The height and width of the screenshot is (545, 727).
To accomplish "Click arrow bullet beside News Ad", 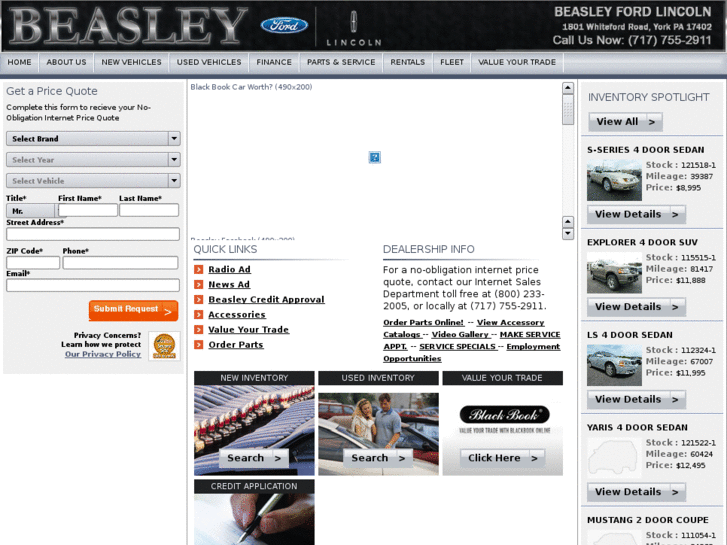I will click(x=198, y=284).
